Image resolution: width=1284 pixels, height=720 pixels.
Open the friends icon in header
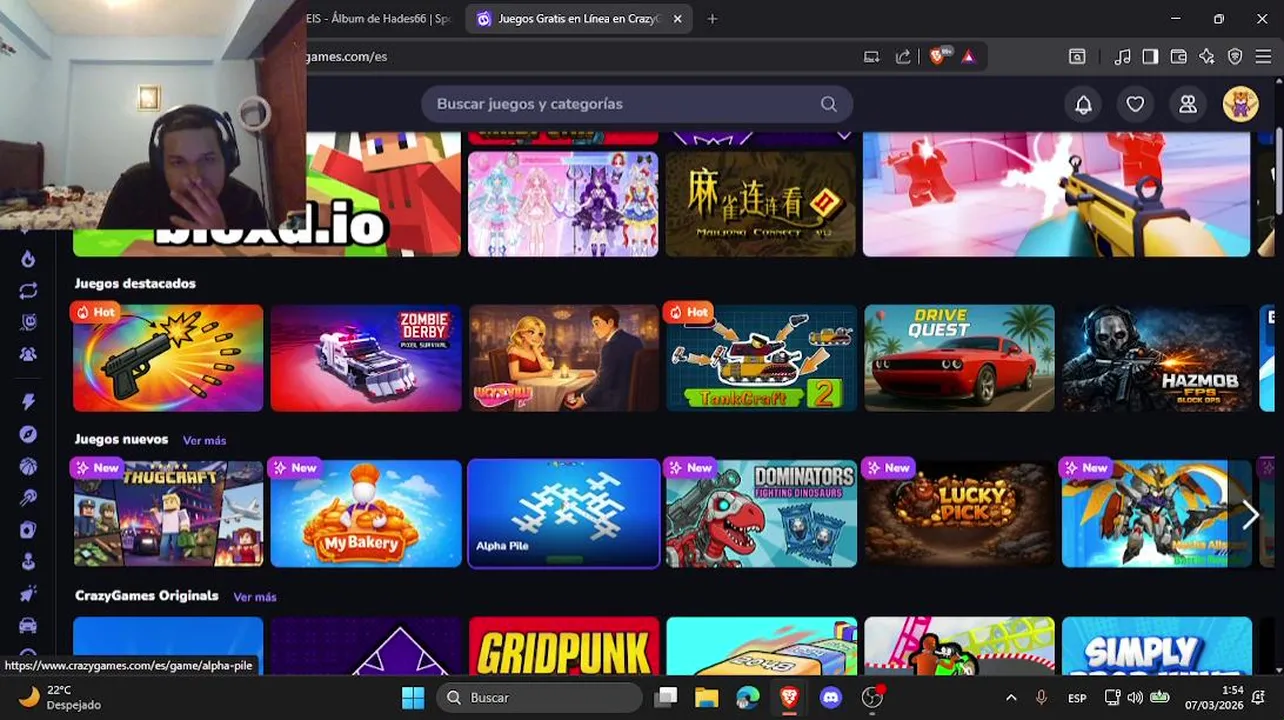tap(1188, 104)
